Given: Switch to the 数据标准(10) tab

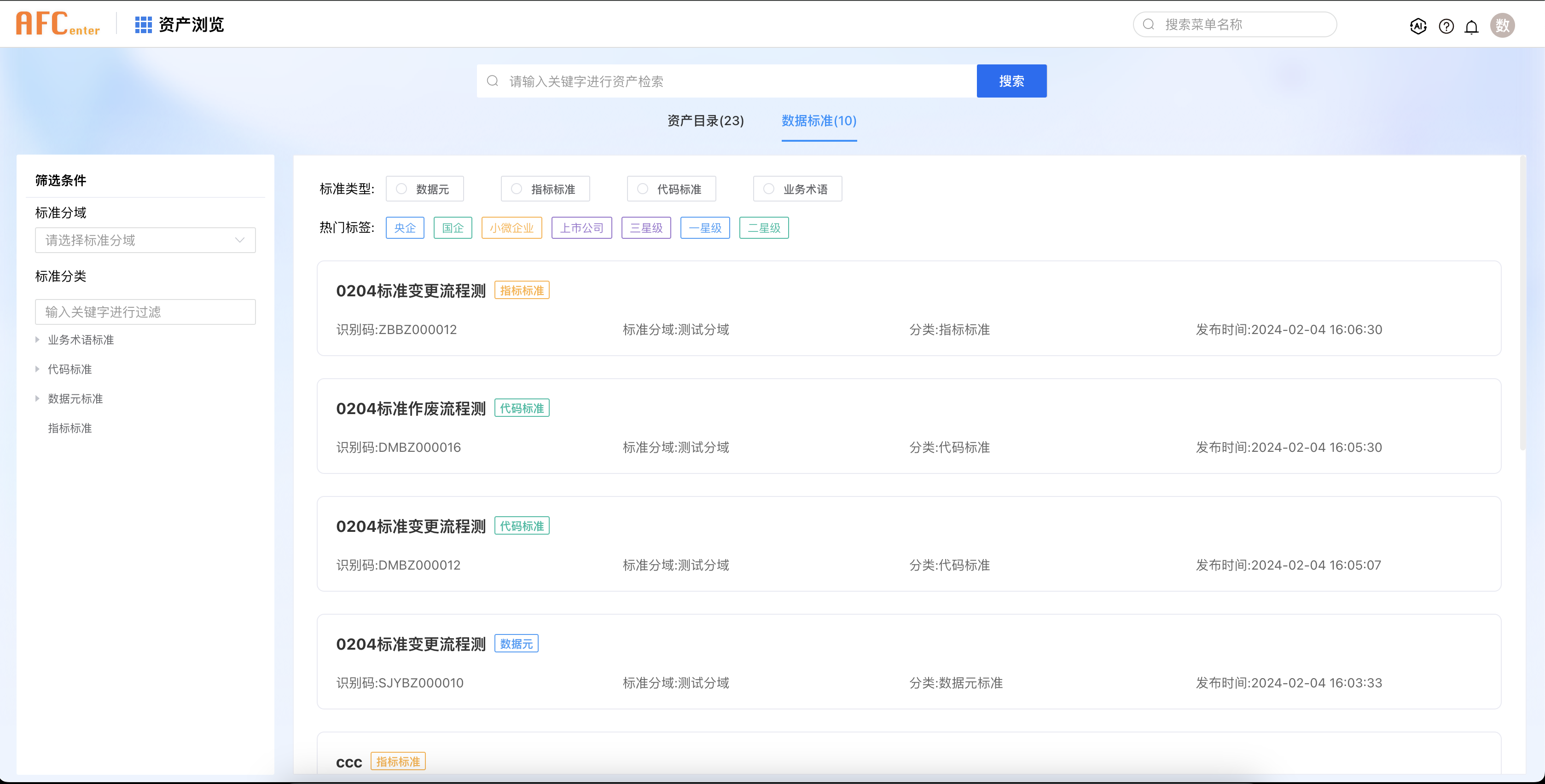Looking at the screenshot, I should [x=819, y=121].
